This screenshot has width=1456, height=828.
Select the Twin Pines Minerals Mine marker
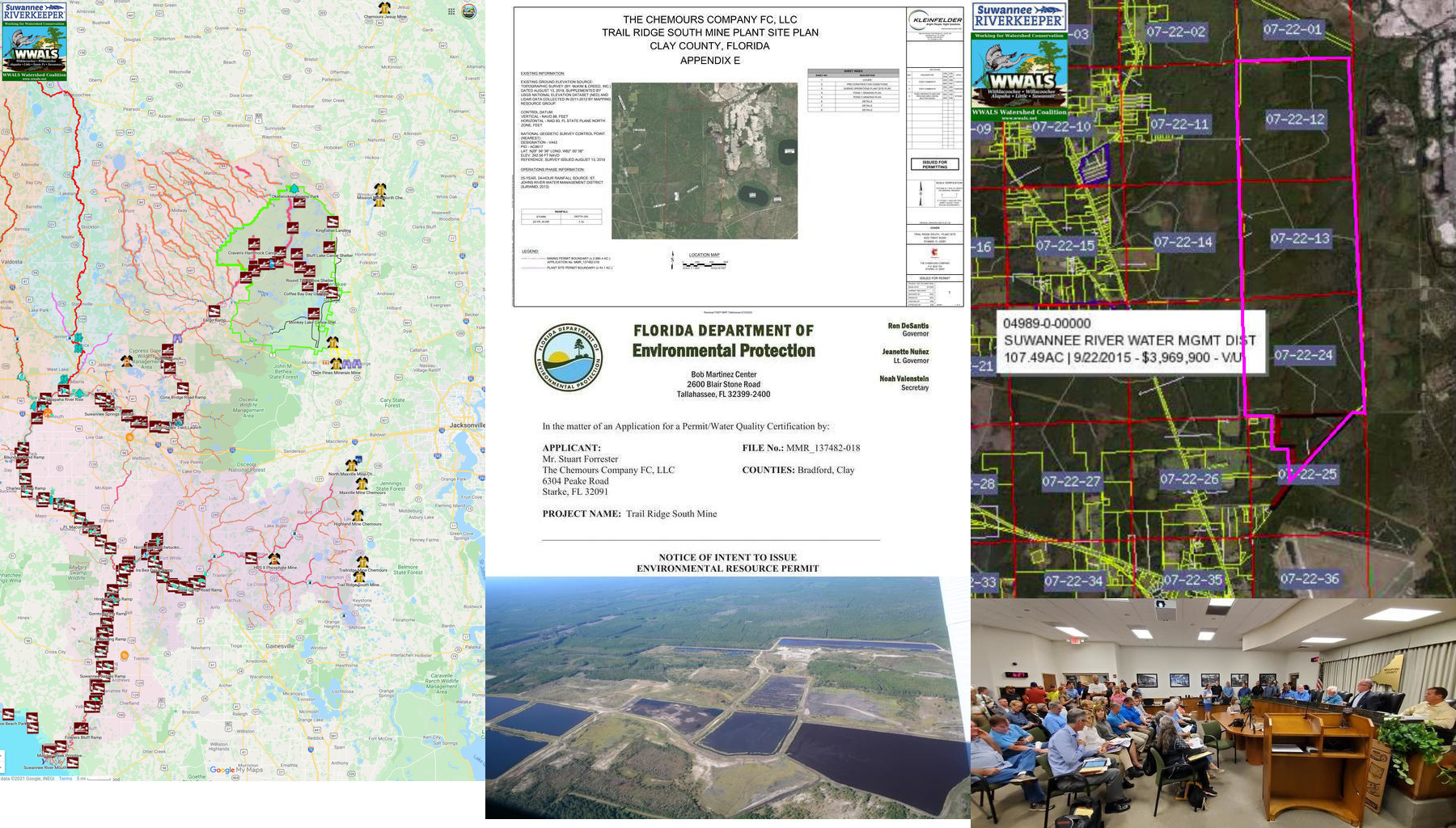[x=336, y=364]
